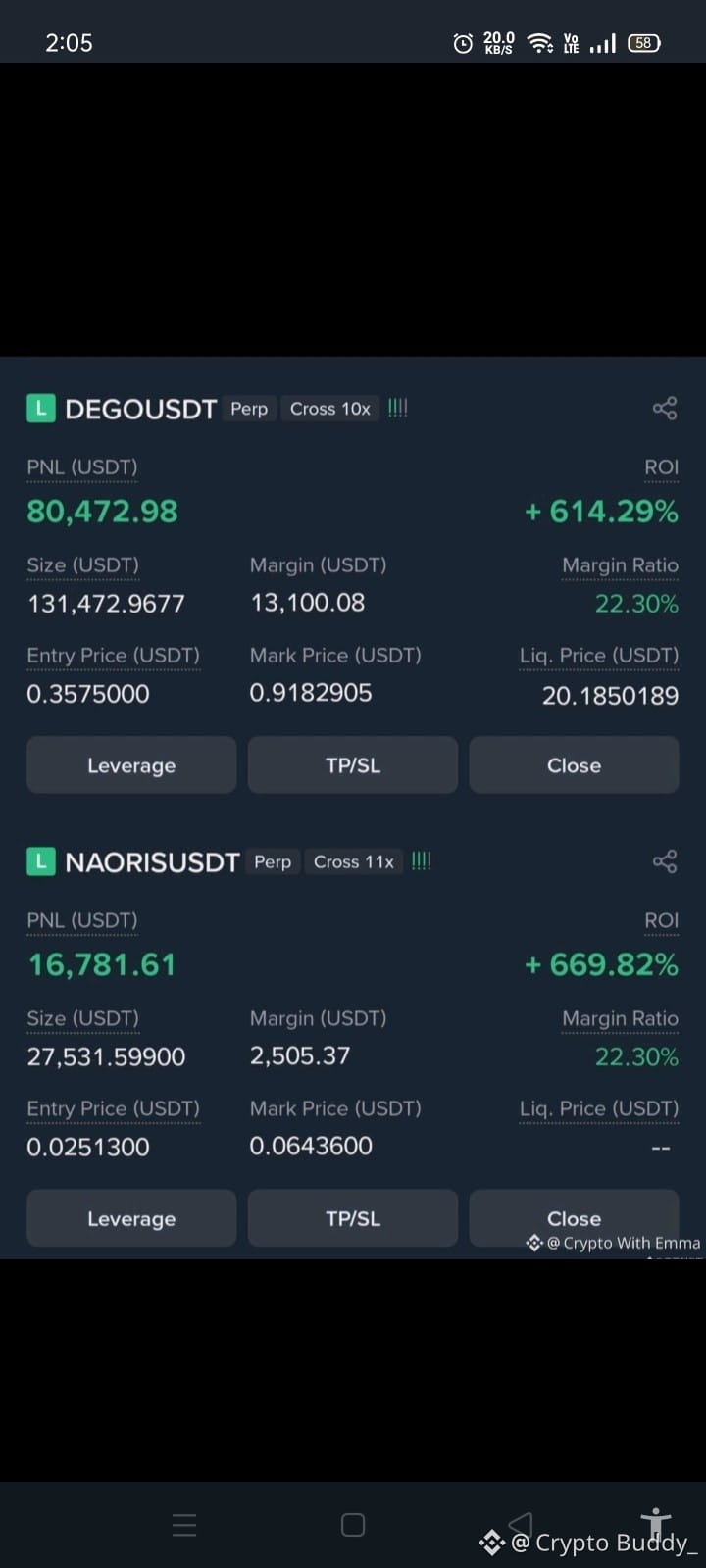Image resolution: width=706 pixels, height=1568 pixels.
Task: Tap the DEGOUSDT ROI label
Action: (661, 467)
